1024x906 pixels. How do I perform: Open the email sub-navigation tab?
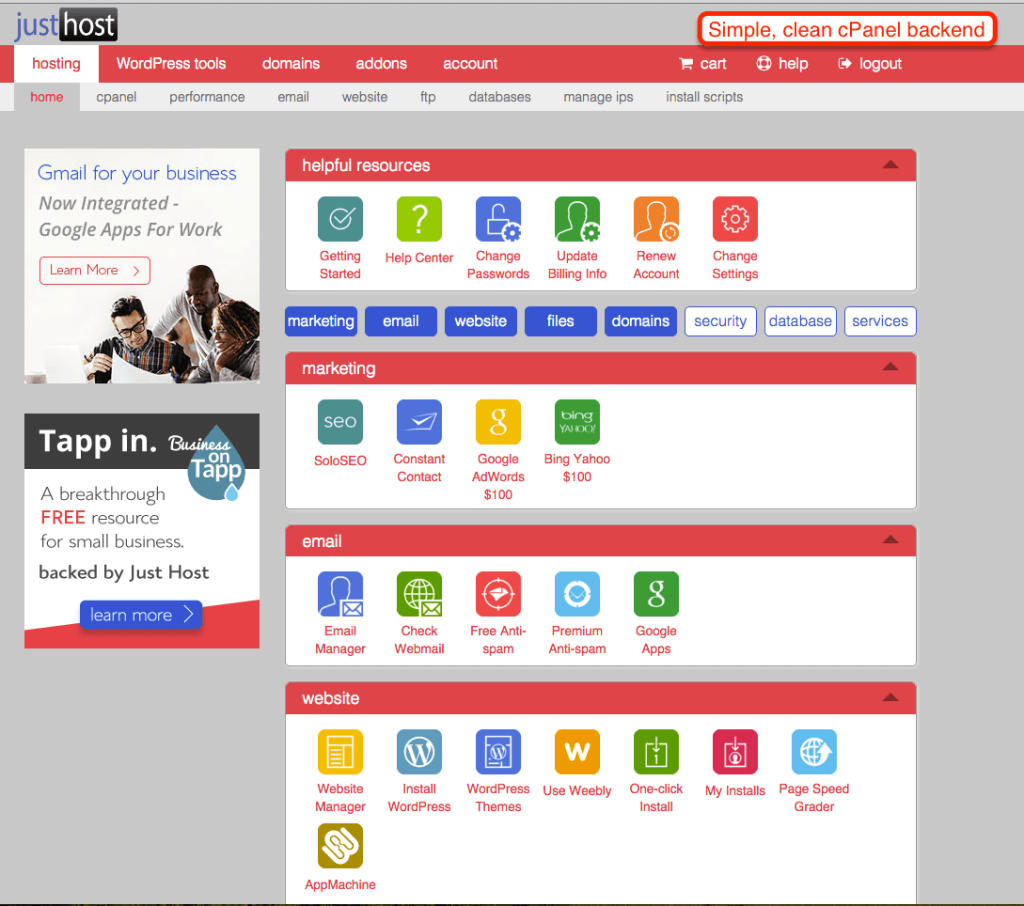point(293,97)
